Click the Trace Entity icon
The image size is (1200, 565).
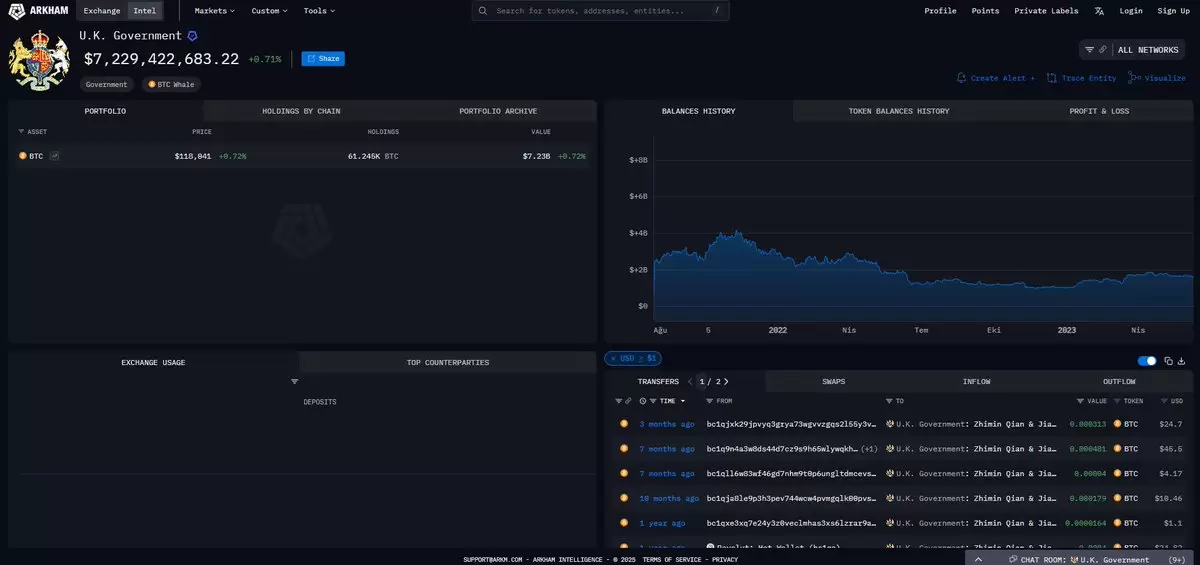1052,78
